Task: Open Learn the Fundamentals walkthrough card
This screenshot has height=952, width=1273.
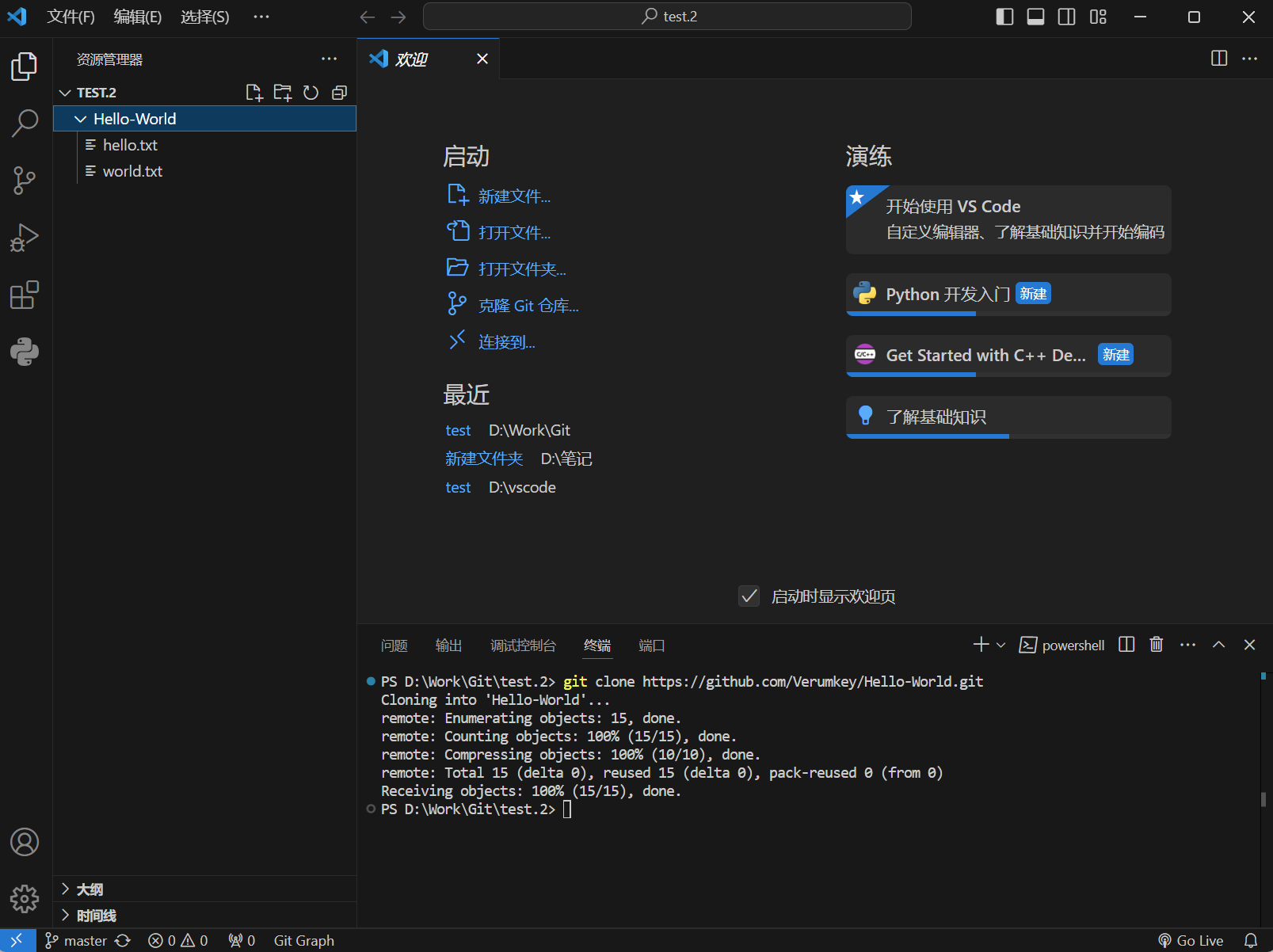Action: 1008,417
